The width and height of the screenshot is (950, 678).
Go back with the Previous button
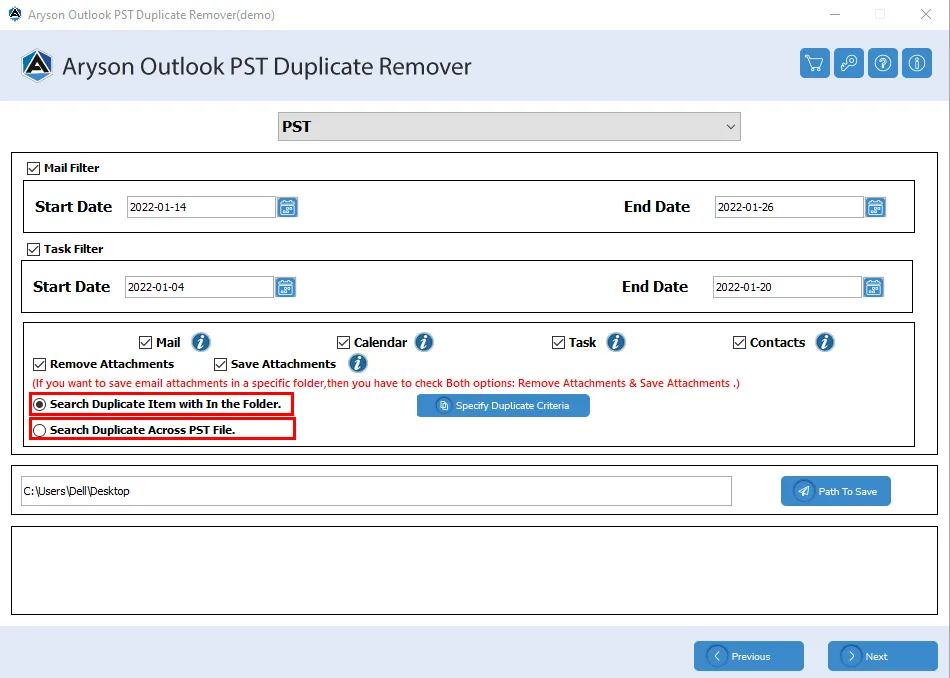[x=749, y=656]
